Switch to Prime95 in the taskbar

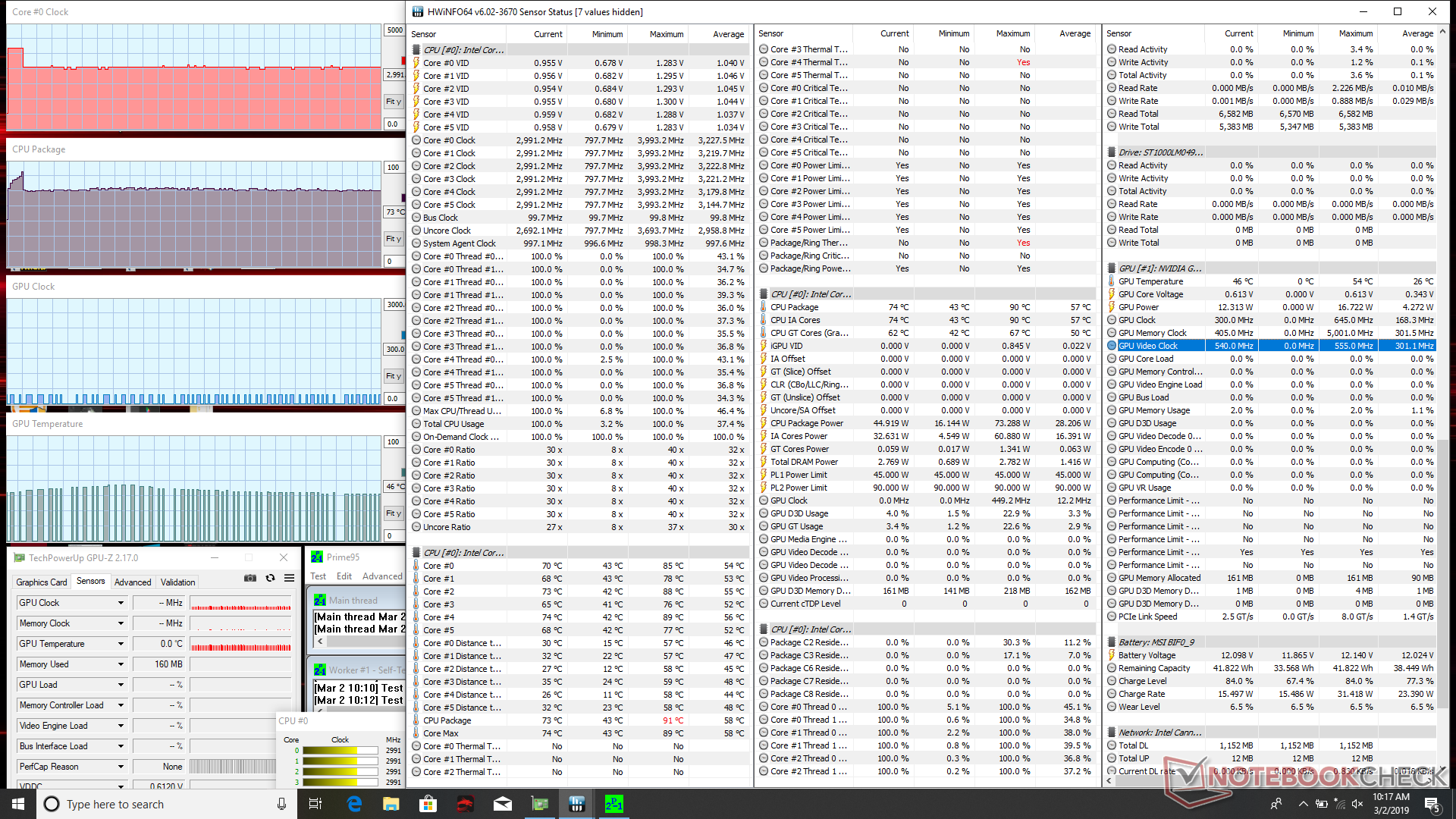[613, 804]
